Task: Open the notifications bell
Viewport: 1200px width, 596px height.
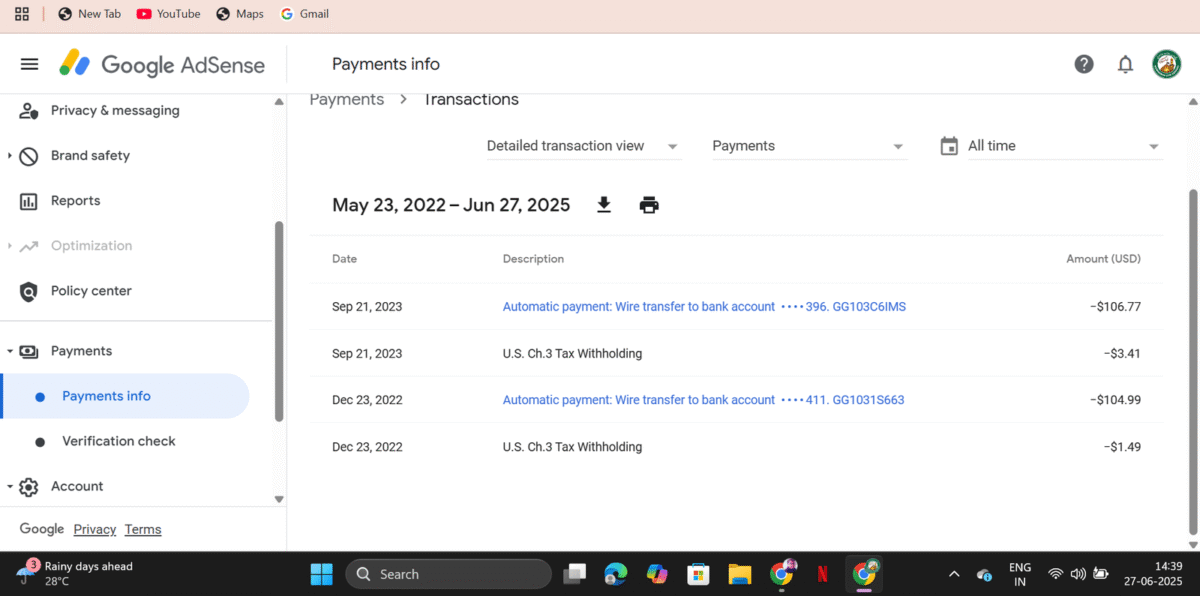Action: (1125, 64)
